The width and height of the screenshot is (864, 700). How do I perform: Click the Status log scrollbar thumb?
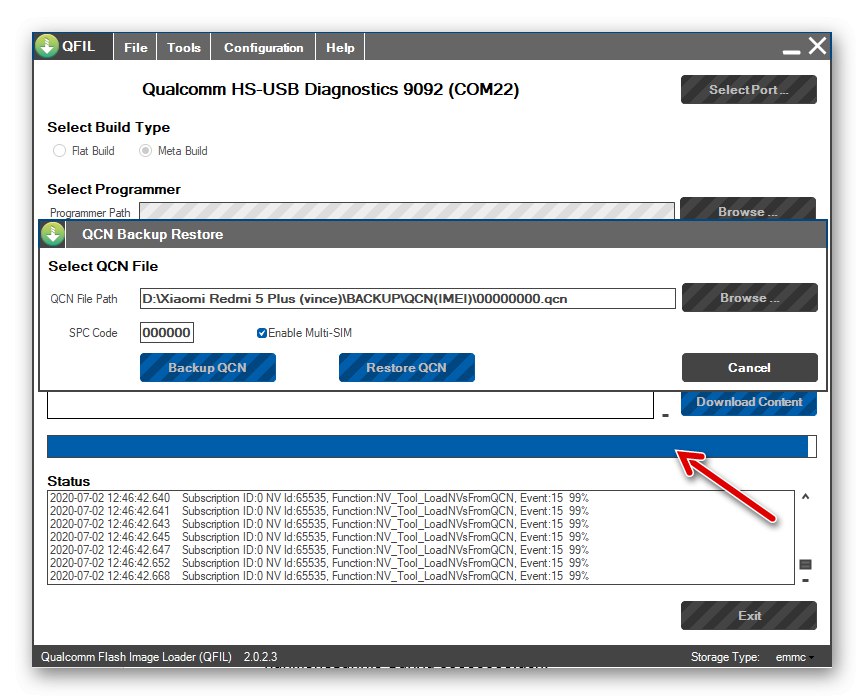pos(805,564)
